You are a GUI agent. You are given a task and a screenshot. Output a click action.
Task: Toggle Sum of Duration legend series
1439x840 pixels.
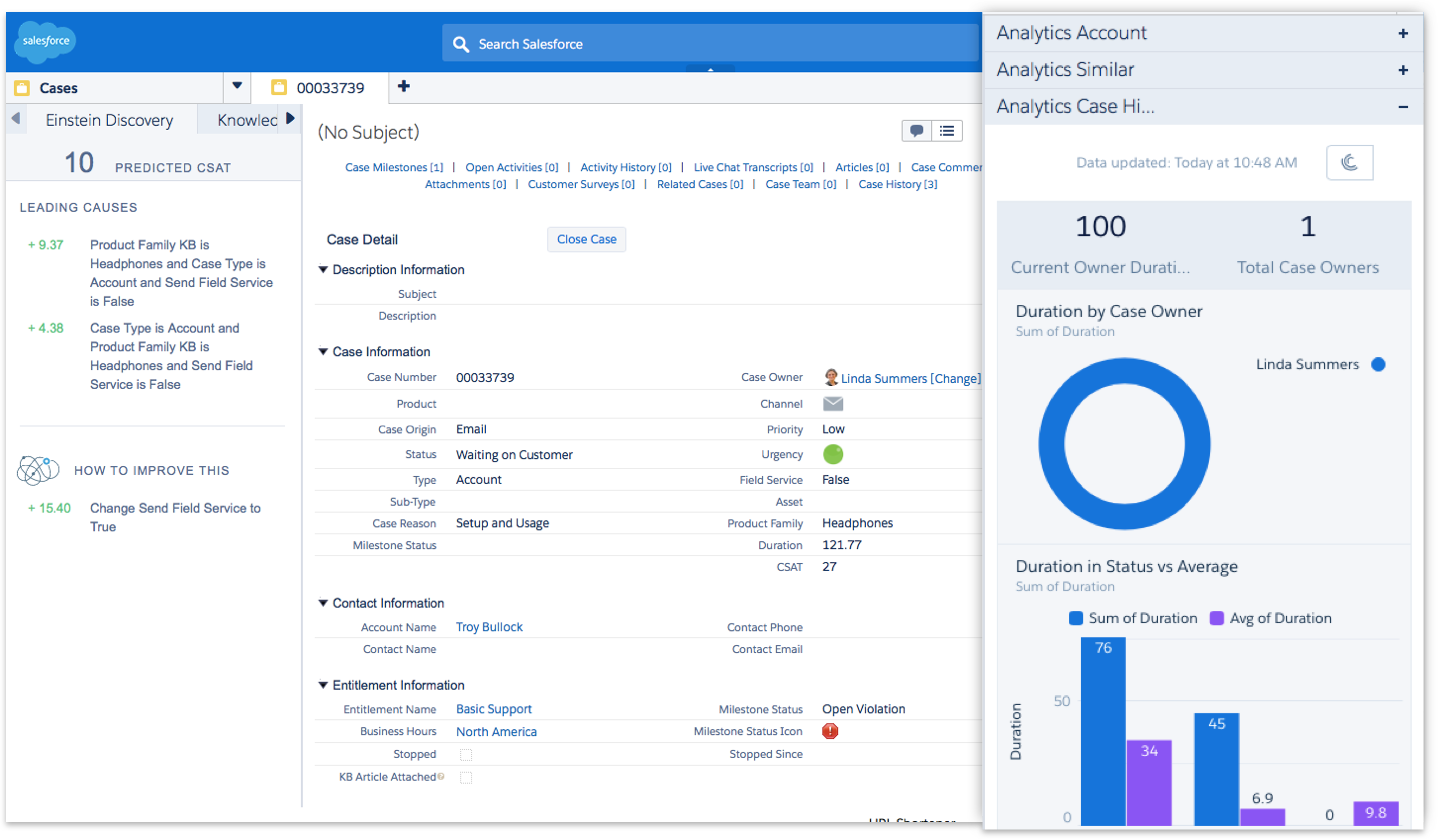tap(1133, 618)
